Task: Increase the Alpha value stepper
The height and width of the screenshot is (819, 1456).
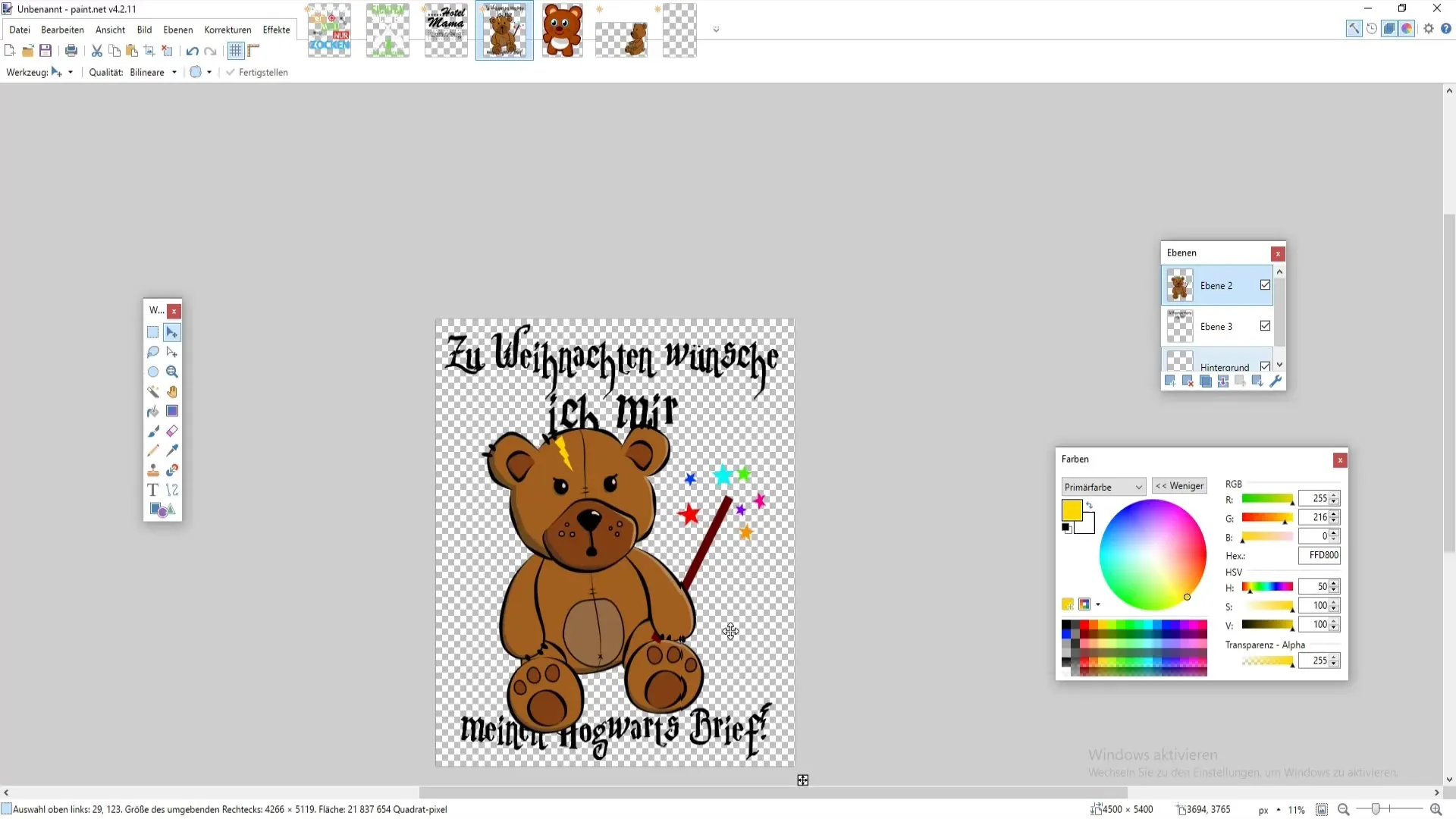Action: point(1335,657)
